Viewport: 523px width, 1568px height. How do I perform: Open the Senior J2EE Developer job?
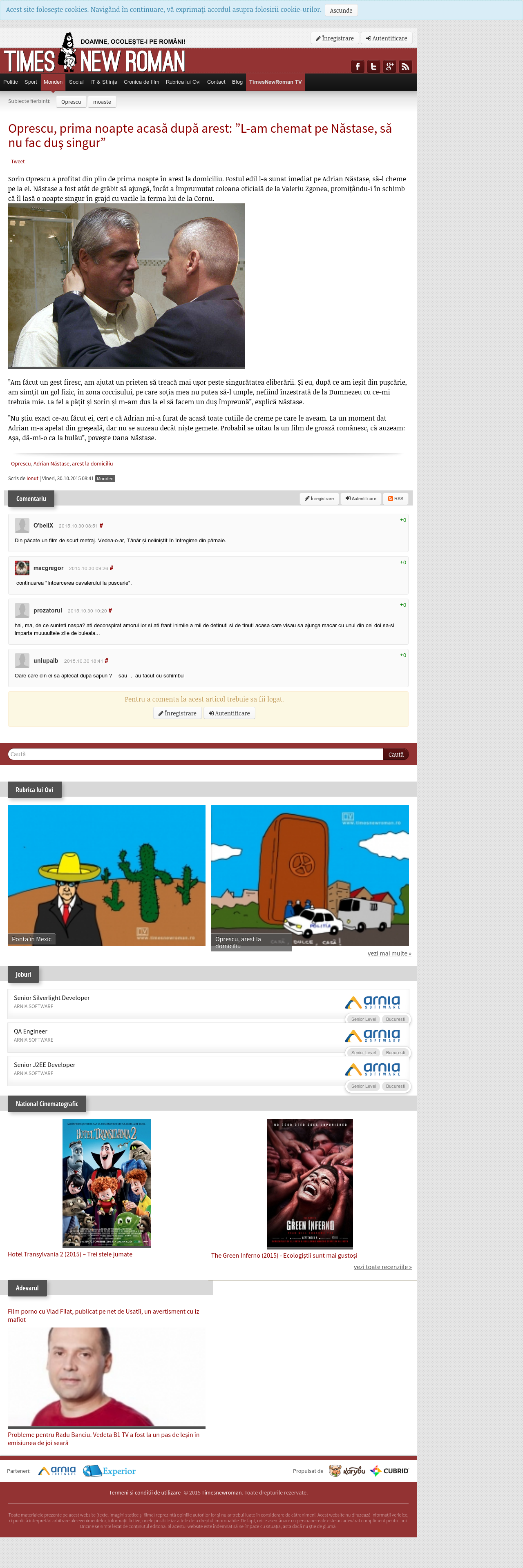point(45,1065)
